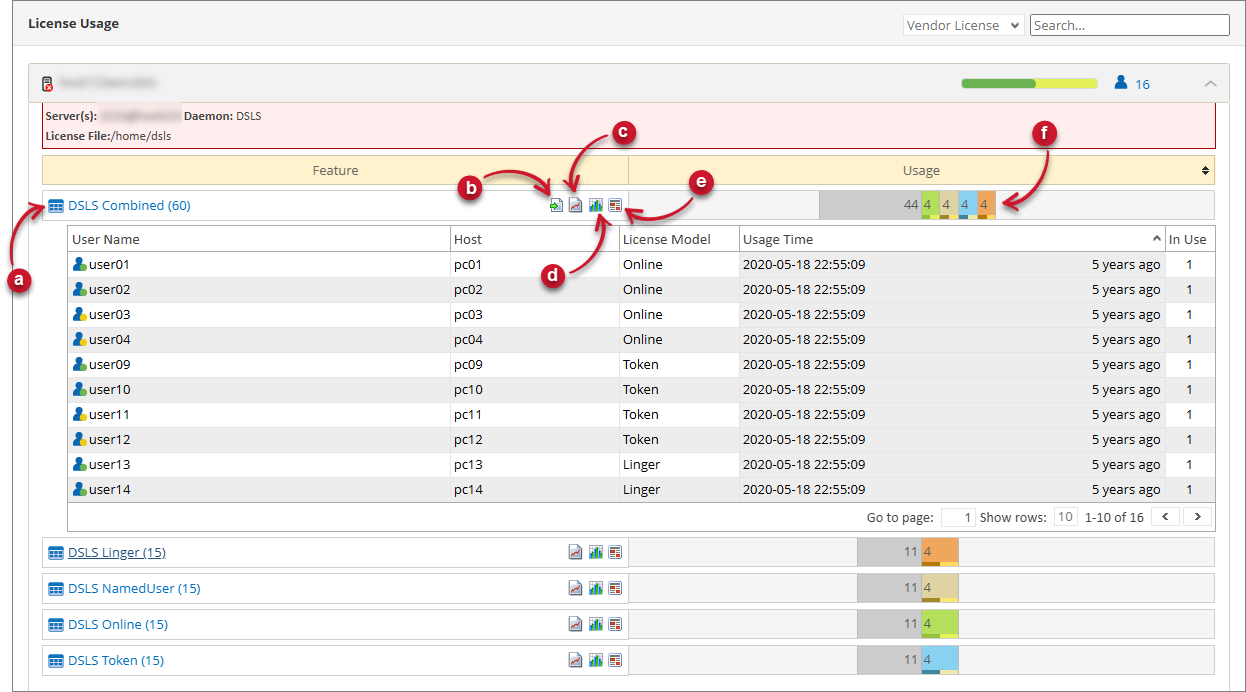Screen dimensions: 1246x692
Task: Open the bar chart icon for DSLS Token
Action: (596, 660)
